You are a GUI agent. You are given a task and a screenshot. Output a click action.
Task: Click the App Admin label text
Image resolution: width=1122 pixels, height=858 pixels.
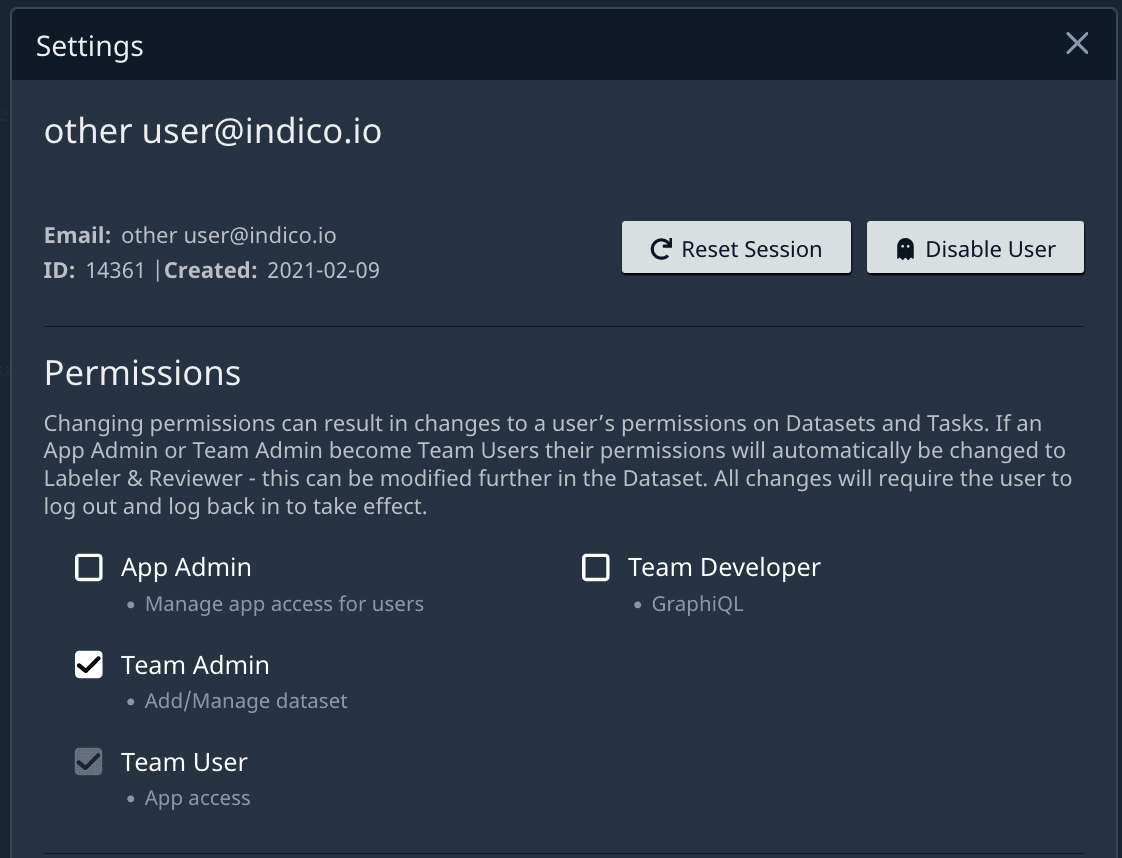(186, 568)
